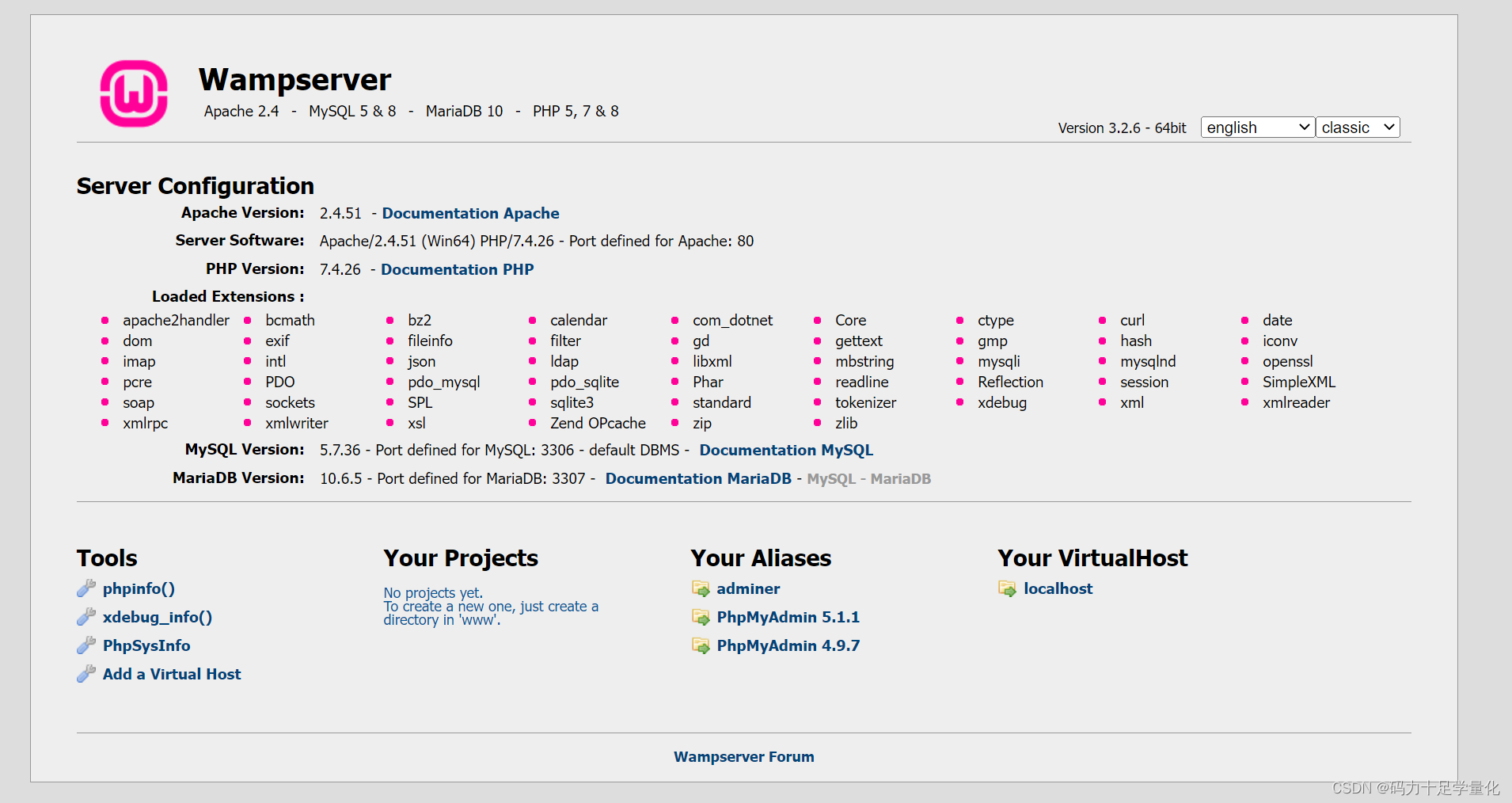Click the xmlreader extension entry
This screenshot has width=1512, height=803.
pos(1296,402)
